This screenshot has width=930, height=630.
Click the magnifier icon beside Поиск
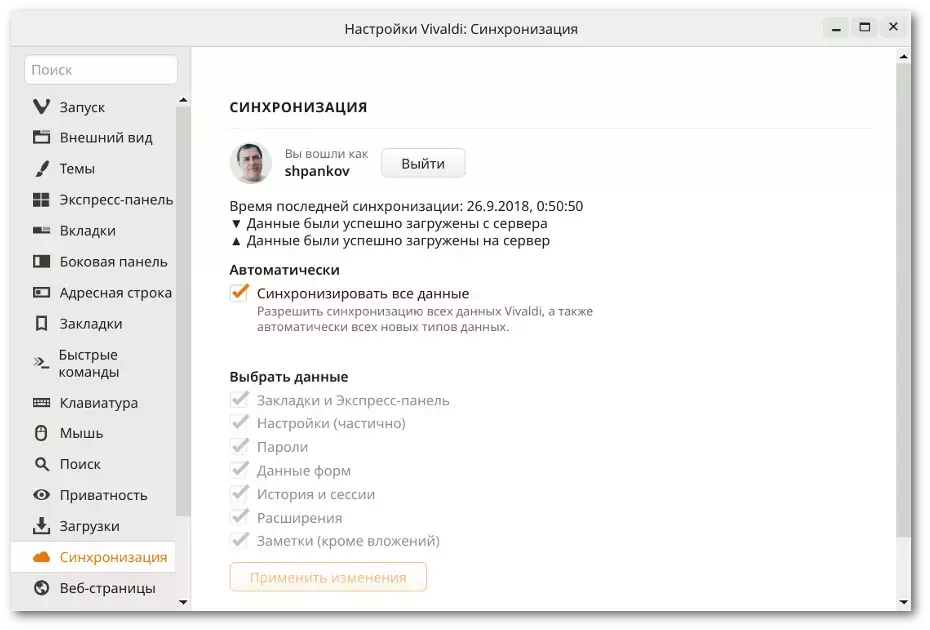tap(41, 464)
